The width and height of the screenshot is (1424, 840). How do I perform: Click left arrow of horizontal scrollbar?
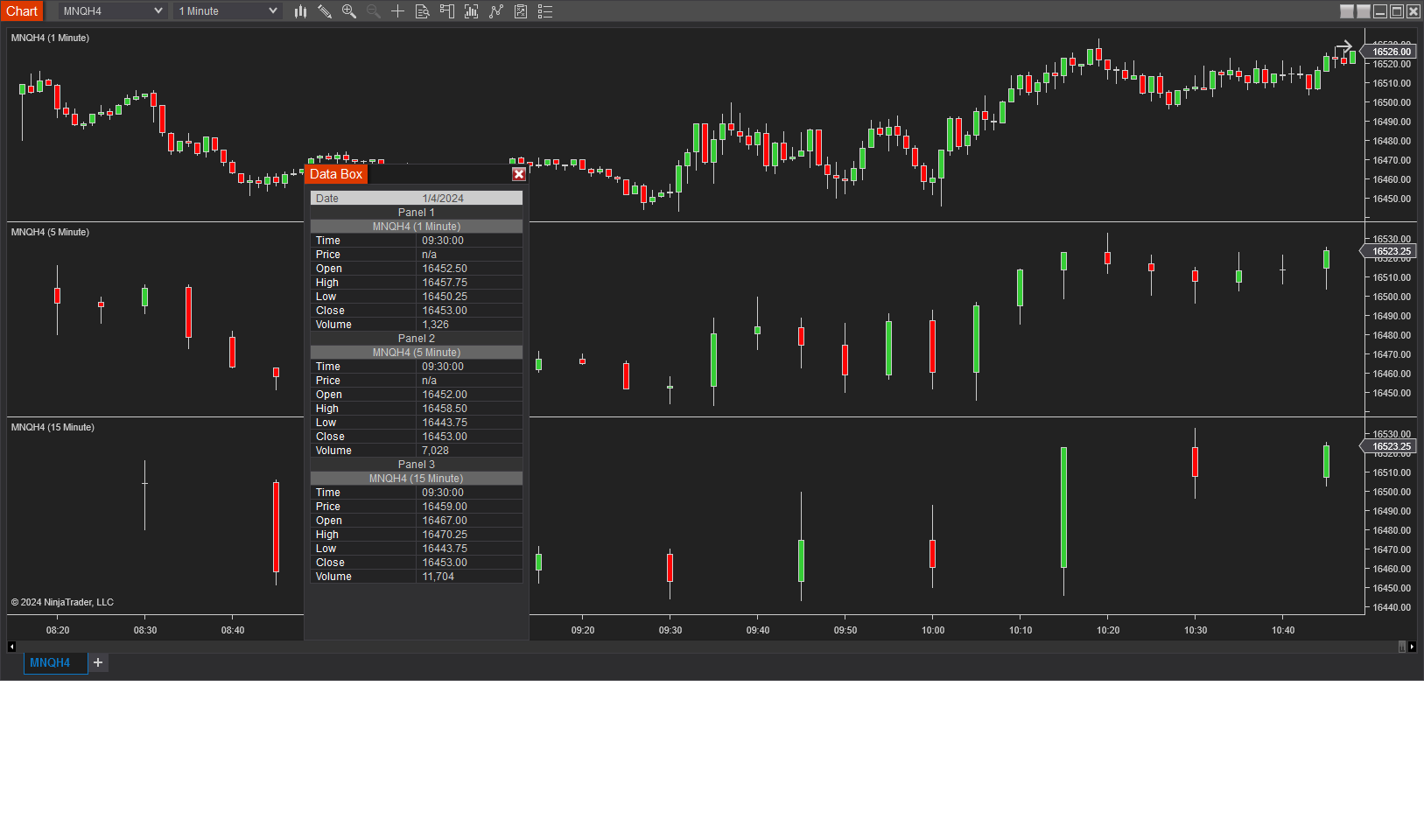[11, 647]
